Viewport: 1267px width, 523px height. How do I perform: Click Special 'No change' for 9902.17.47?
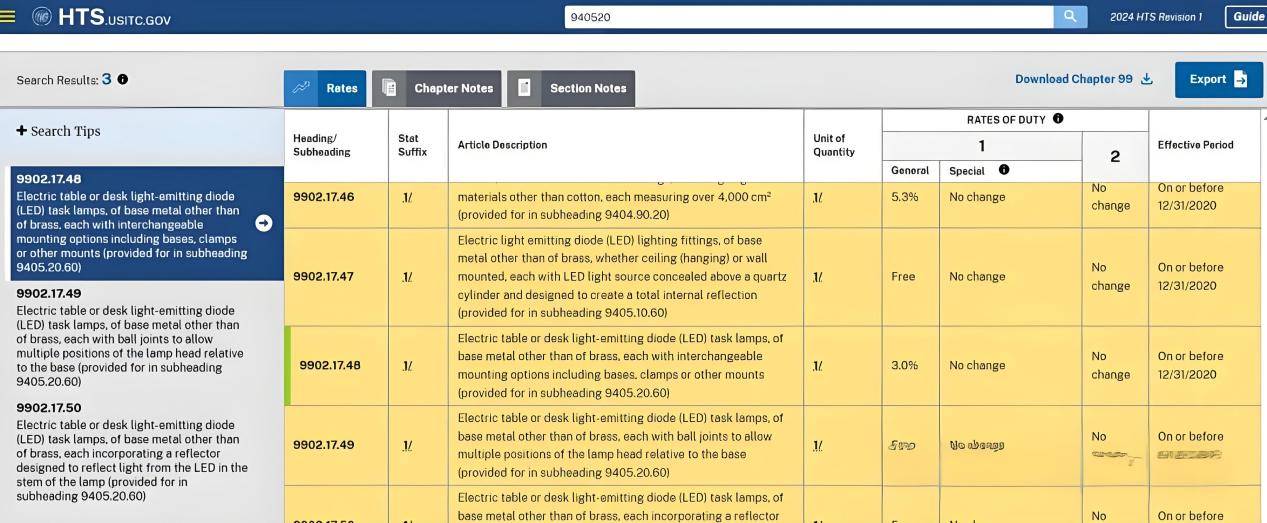(x=977, y=277)
